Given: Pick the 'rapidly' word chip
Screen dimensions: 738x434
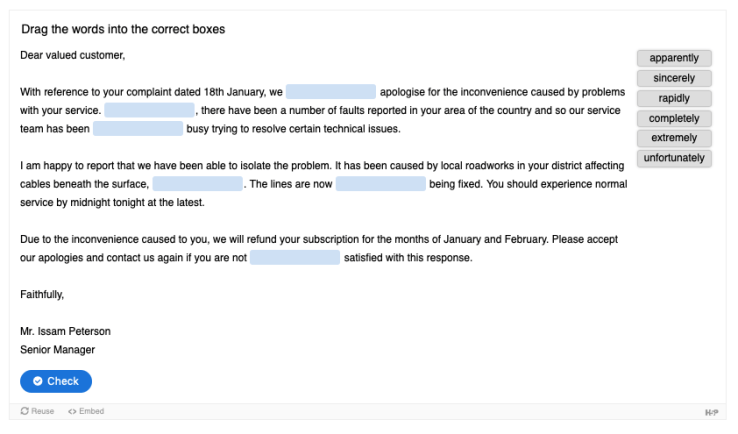Looking at the screenshot, I should tap(674, 98).
